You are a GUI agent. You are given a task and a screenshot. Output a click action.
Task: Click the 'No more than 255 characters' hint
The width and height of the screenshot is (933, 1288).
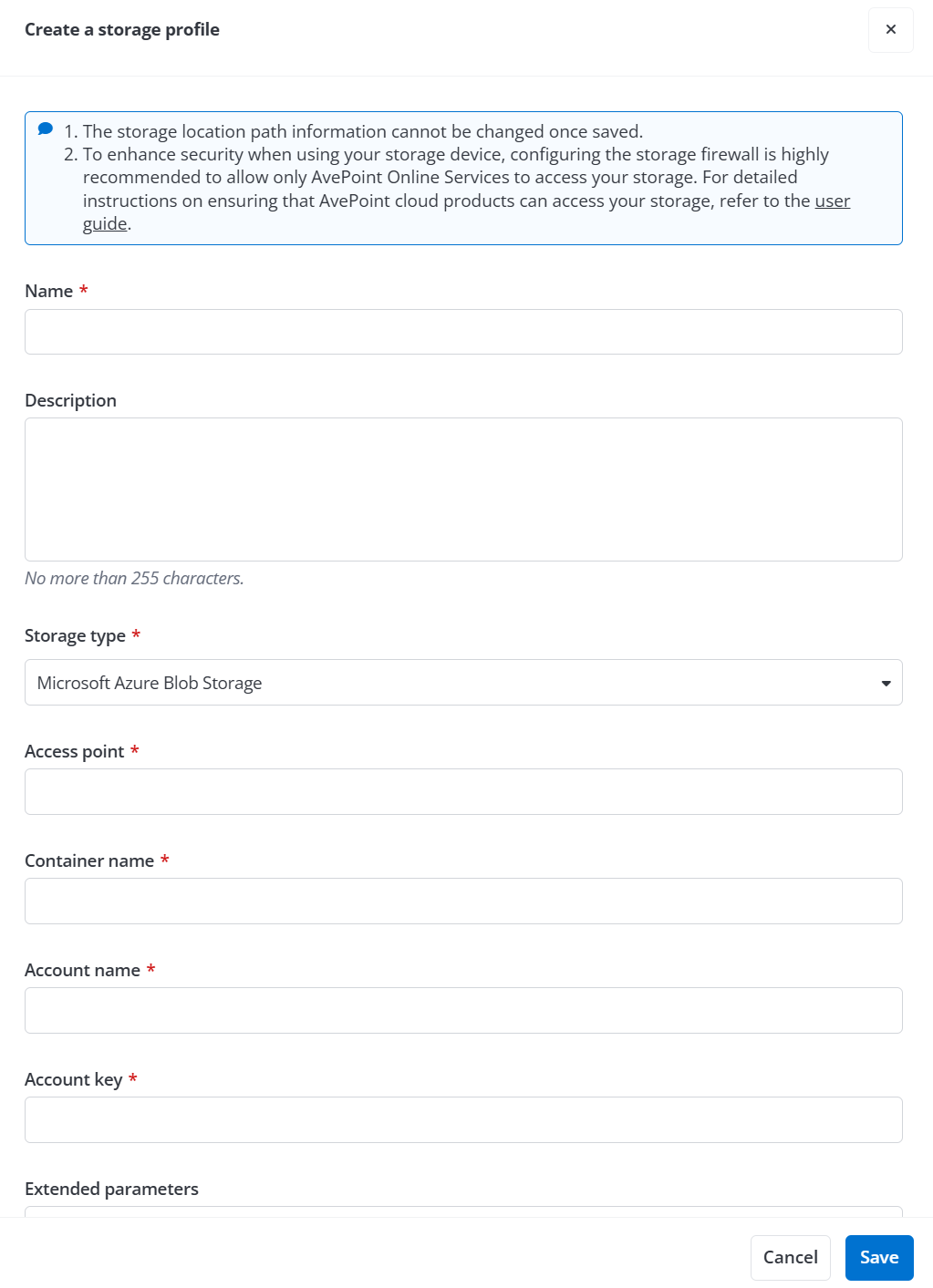point(135,578)
